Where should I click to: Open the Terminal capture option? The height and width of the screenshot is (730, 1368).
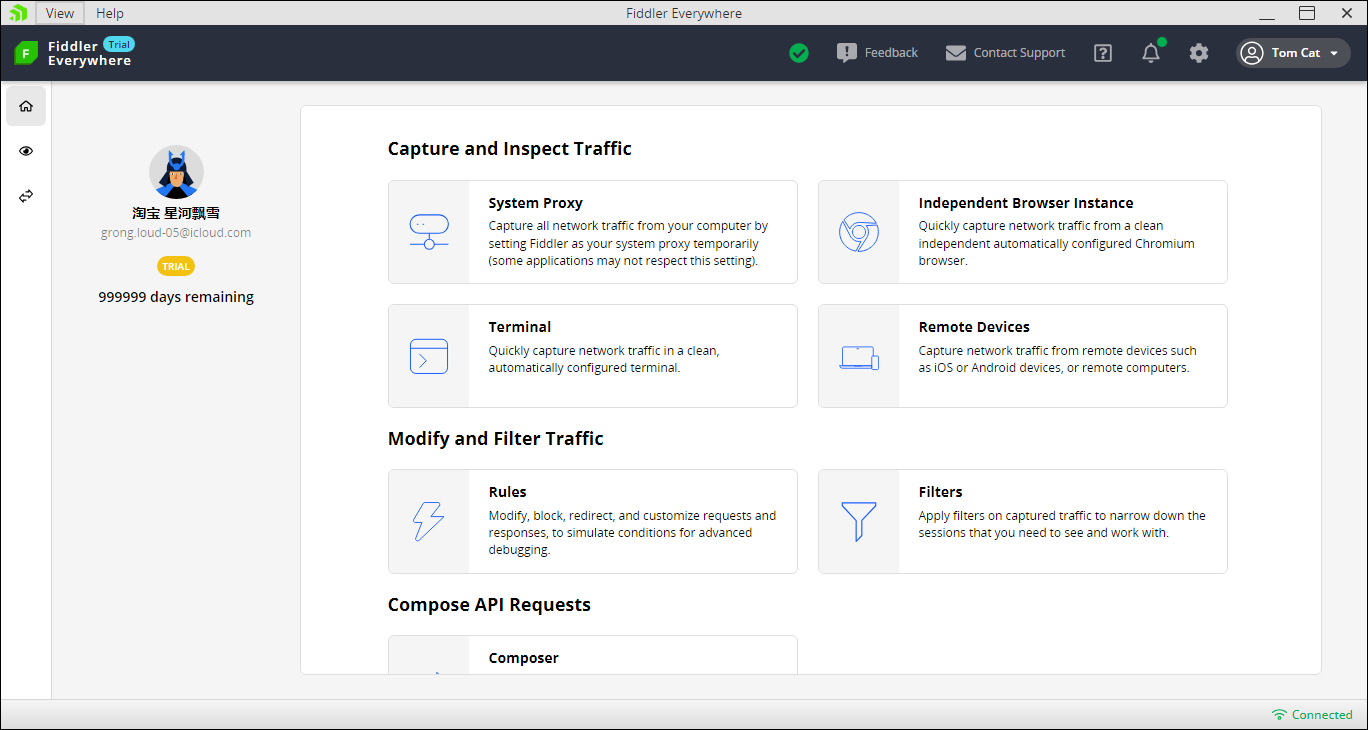click(592, 356)
